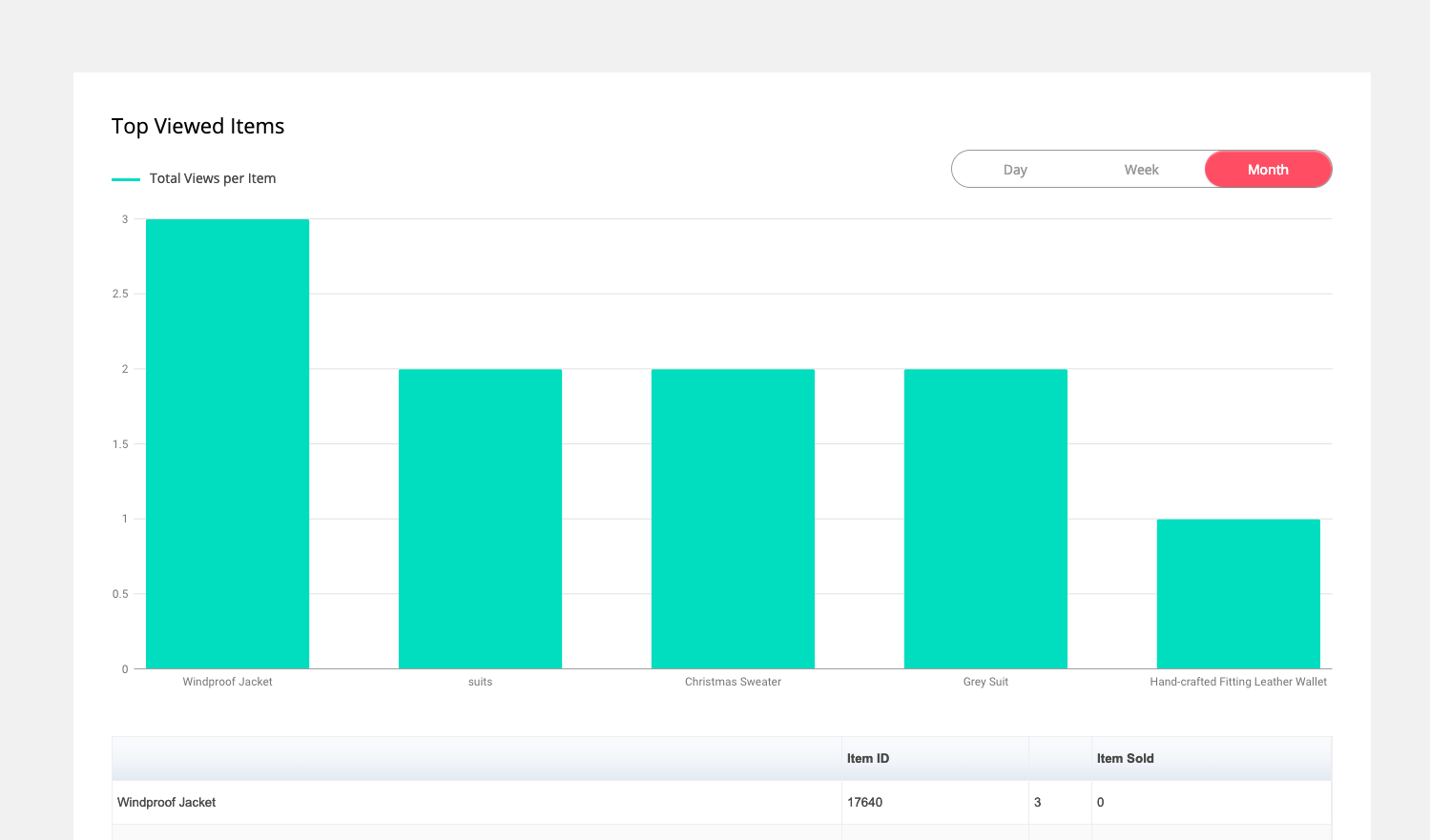The image size is (1430, 840).
Task: Open the Windproof Jacket table row
Action: pos(167,803)
